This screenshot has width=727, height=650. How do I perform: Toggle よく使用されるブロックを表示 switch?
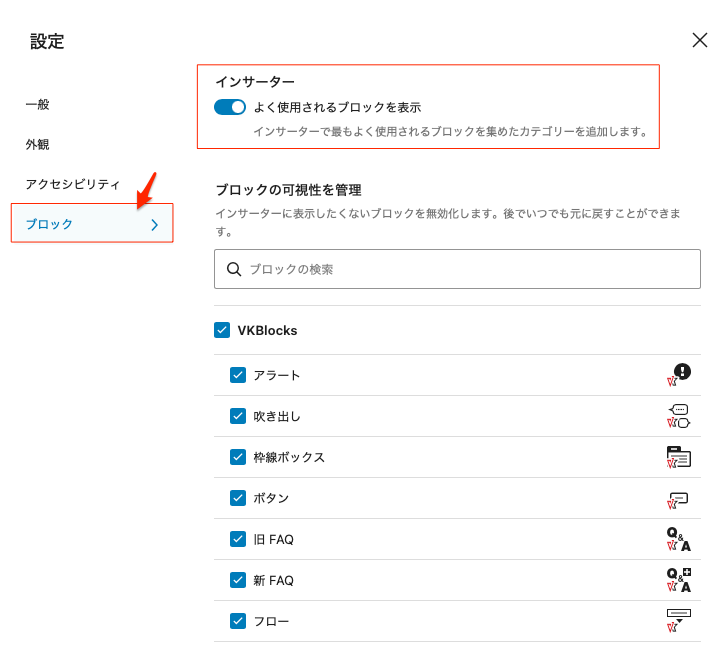point(230,107)
